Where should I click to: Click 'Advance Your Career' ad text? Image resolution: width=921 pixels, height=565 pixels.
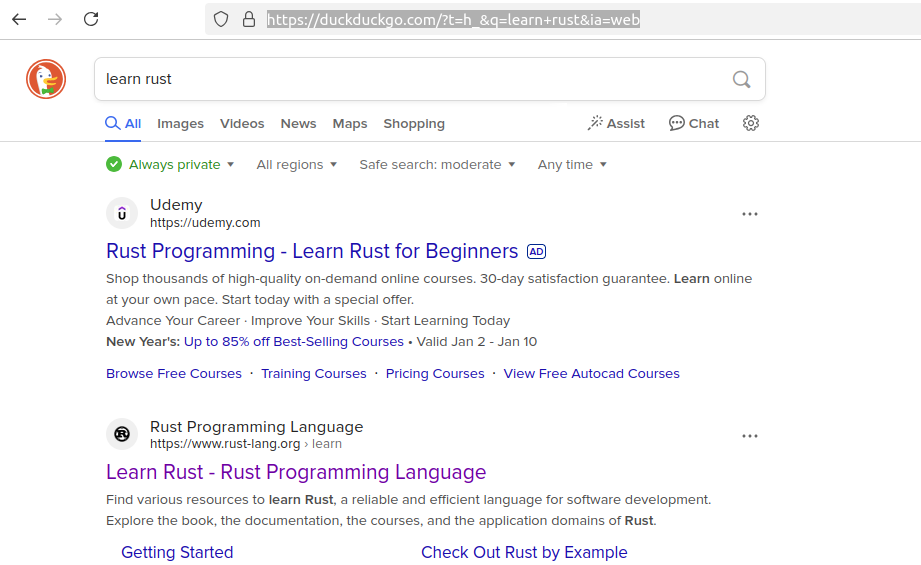173,321
